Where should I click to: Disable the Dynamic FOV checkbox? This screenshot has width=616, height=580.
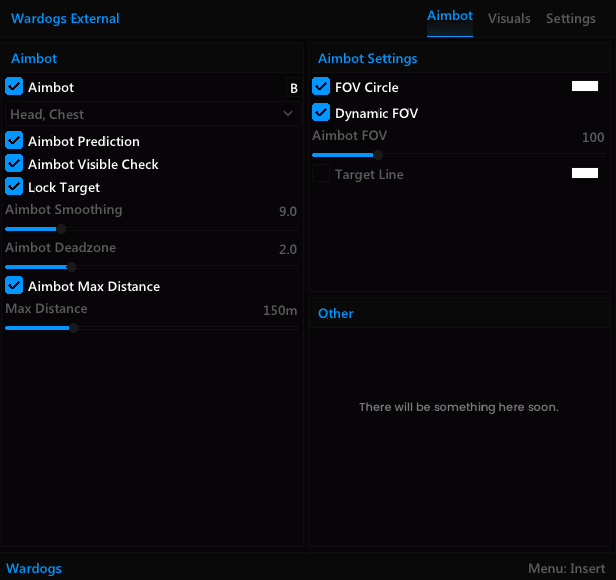tap(321, 113)
